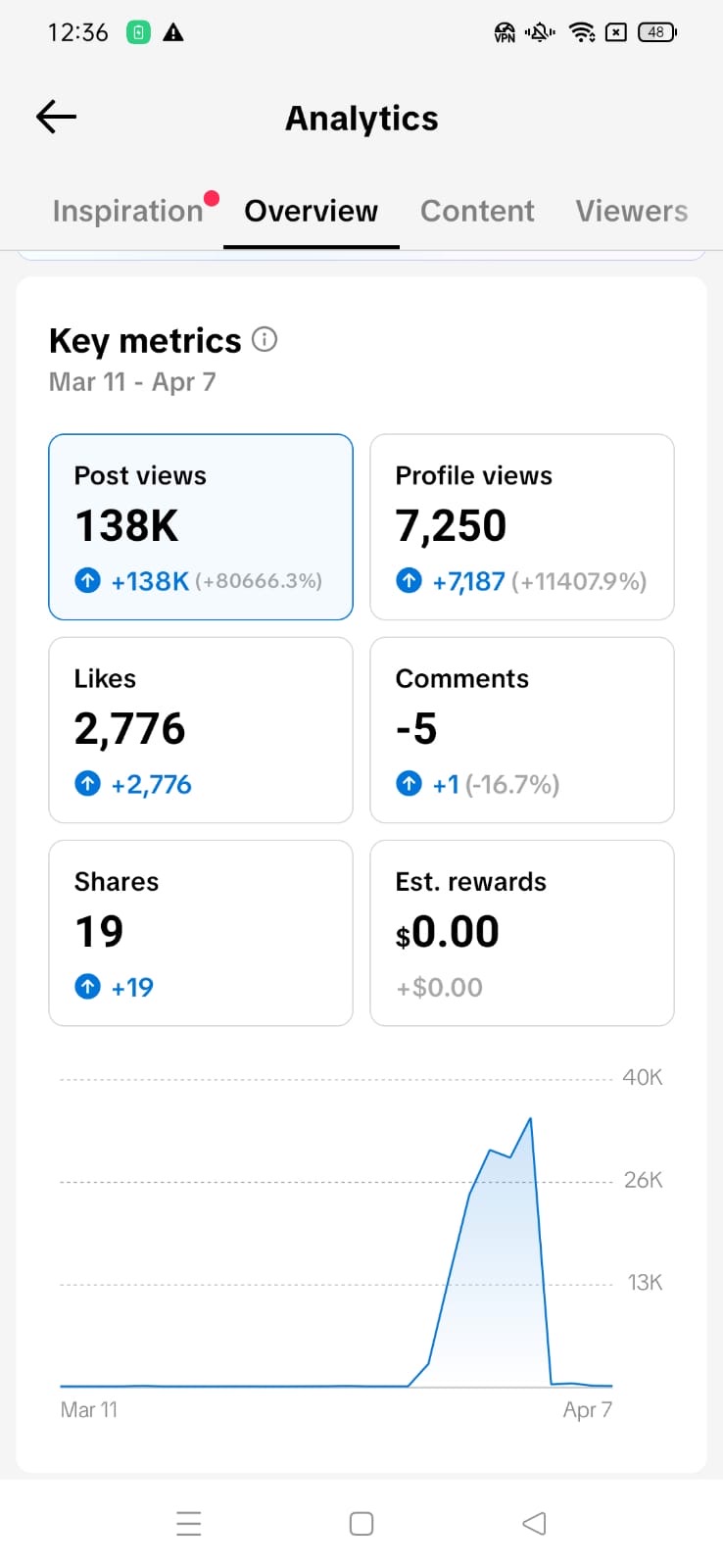The image size is (723, 1568).
Task: Tap the Mar 11 - Apr 7 date range
Action: click(132, 382)
